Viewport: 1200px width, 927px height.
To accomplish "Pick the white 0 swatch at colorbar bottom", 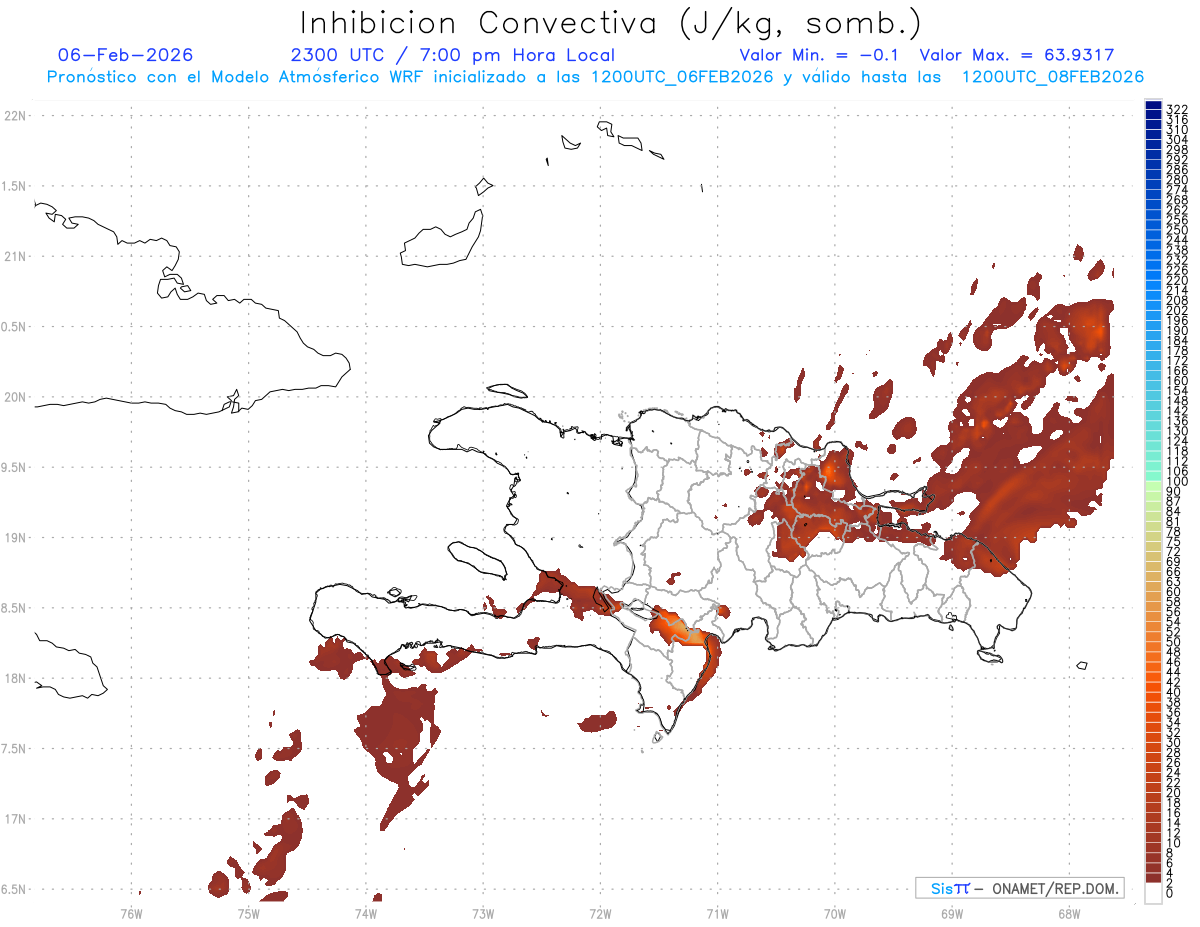I will tap(1153, 893).
